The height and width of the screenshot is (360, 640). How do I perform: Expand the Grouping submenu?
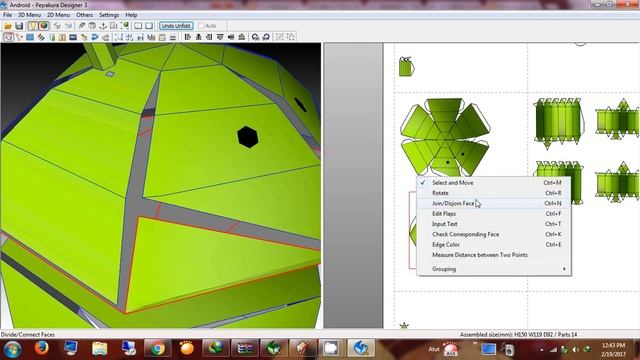click(x=493, y=269)
